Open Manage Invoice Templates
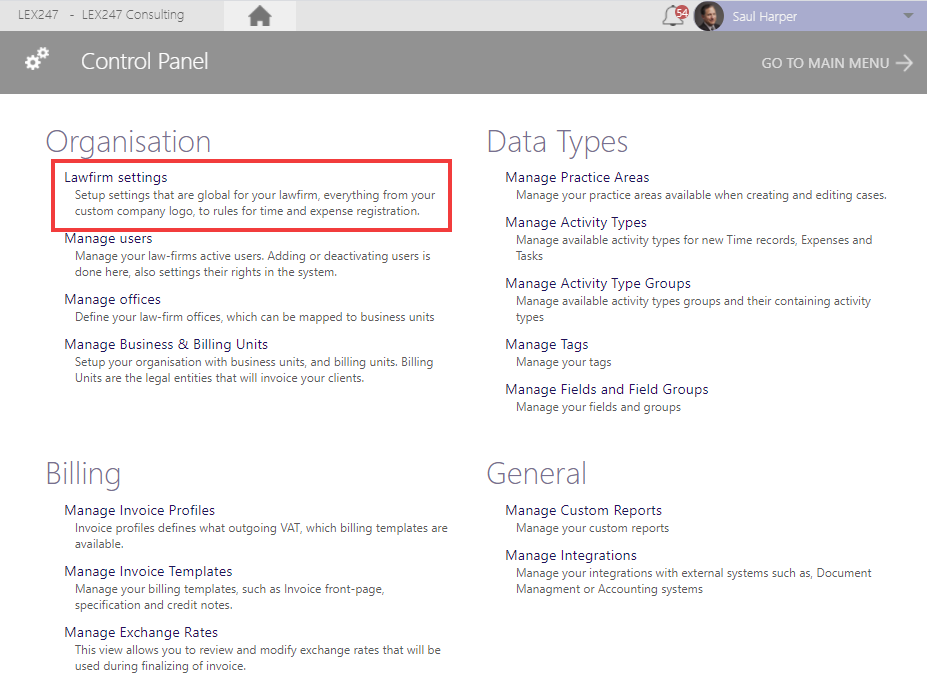927x696 pixels. [148, 571]
